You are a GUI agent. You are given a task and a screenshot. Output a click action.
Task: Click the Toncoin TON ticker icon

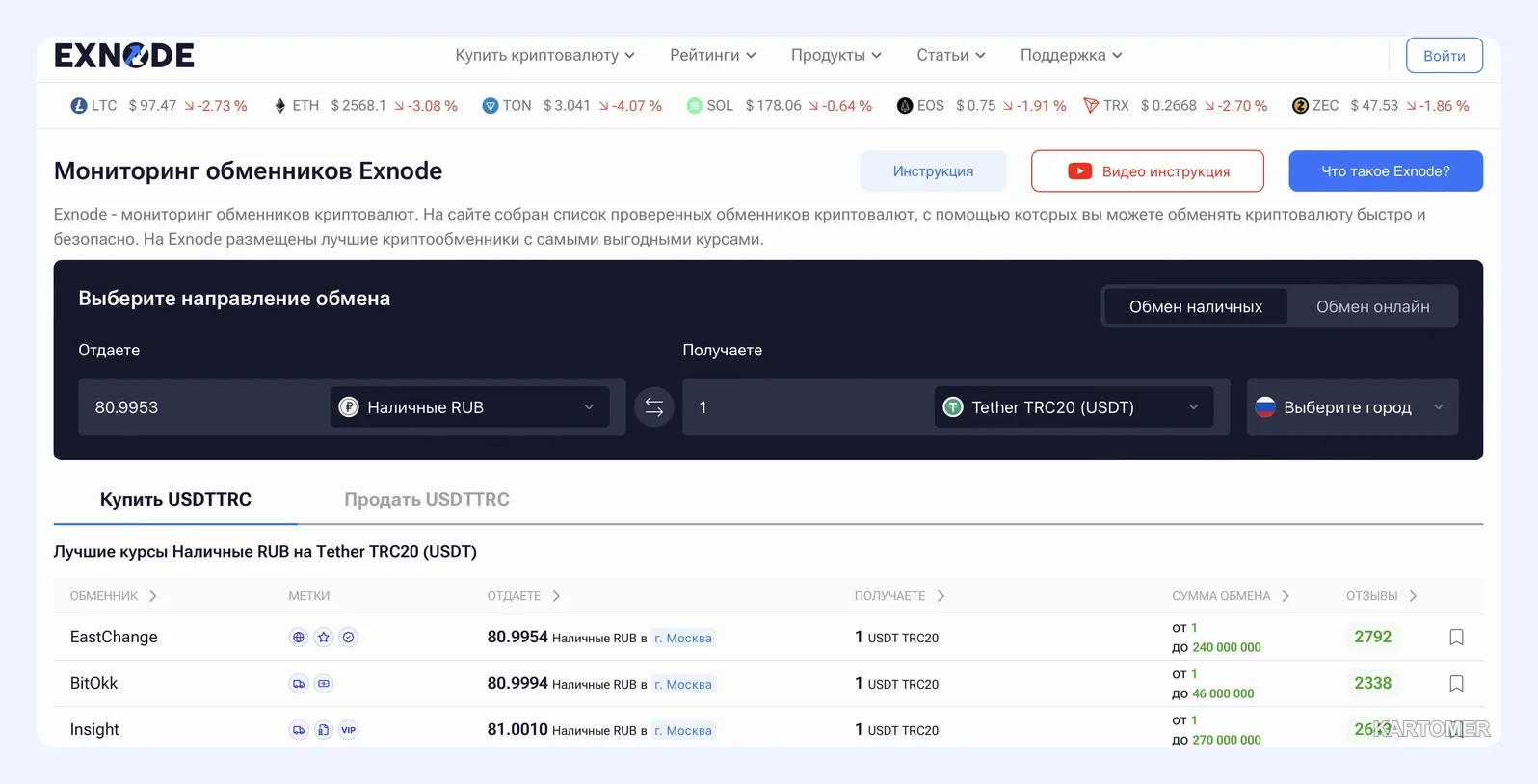491,106
